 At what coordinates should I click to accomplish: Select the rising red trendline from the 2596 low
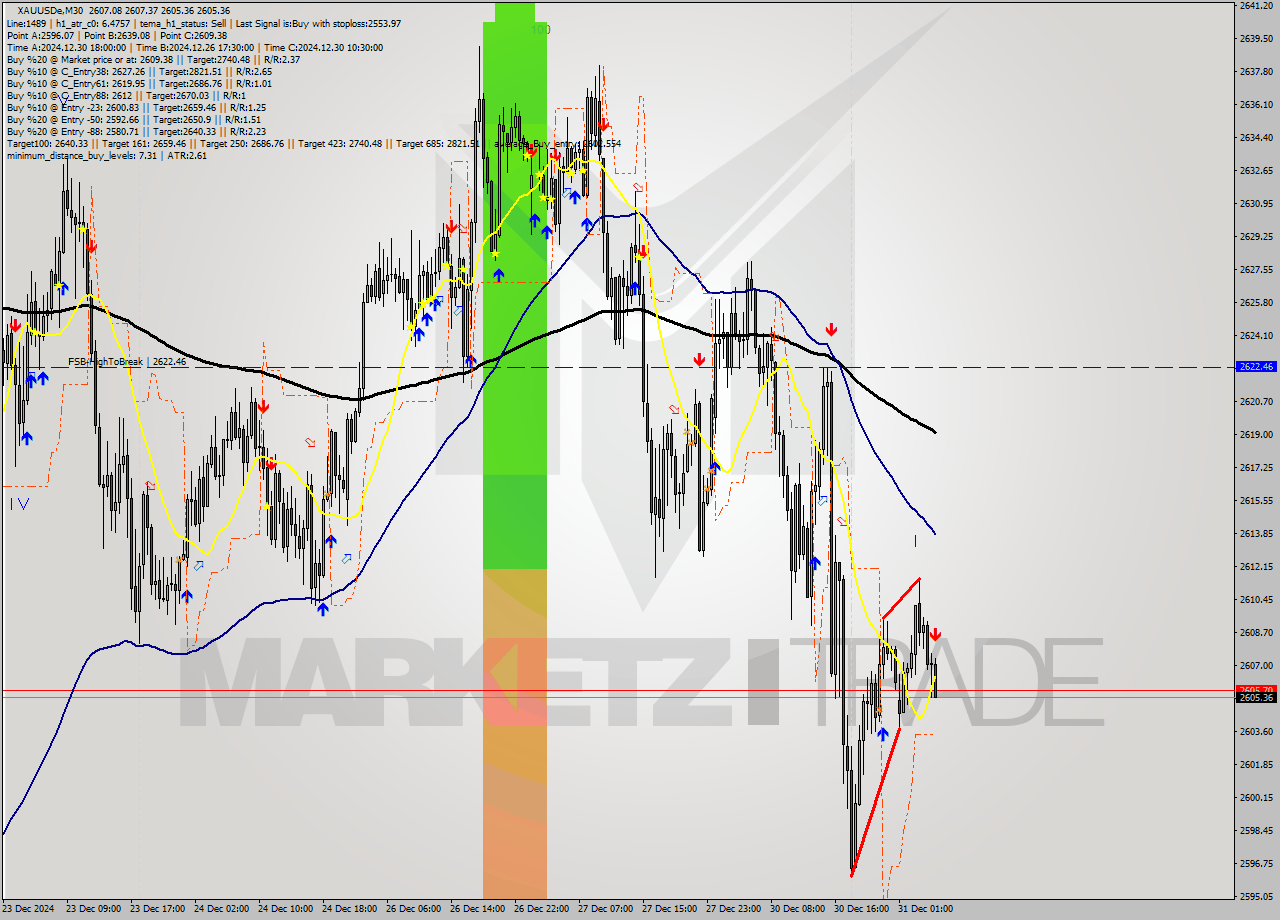(875, 802)
